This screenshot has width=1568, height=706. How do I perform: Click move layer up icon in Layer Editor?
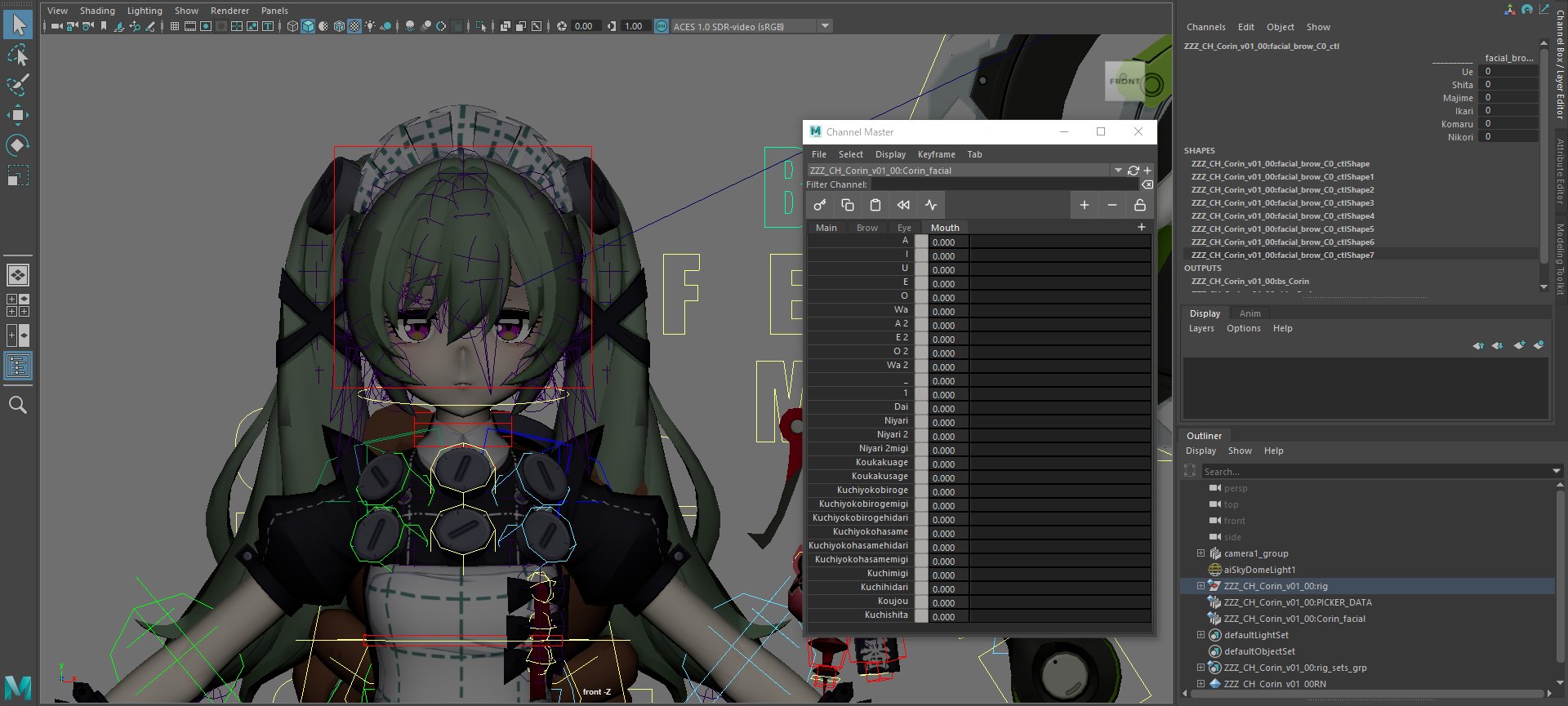[x=1478, y=345]
